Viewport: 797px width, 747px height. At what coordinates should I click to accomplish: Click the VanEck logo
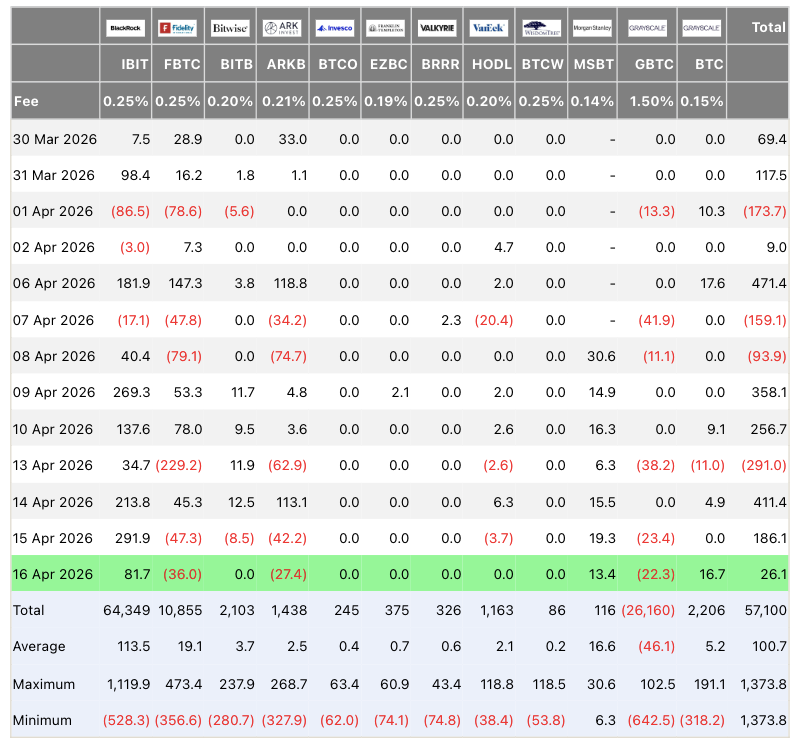[x=490, y=29]
